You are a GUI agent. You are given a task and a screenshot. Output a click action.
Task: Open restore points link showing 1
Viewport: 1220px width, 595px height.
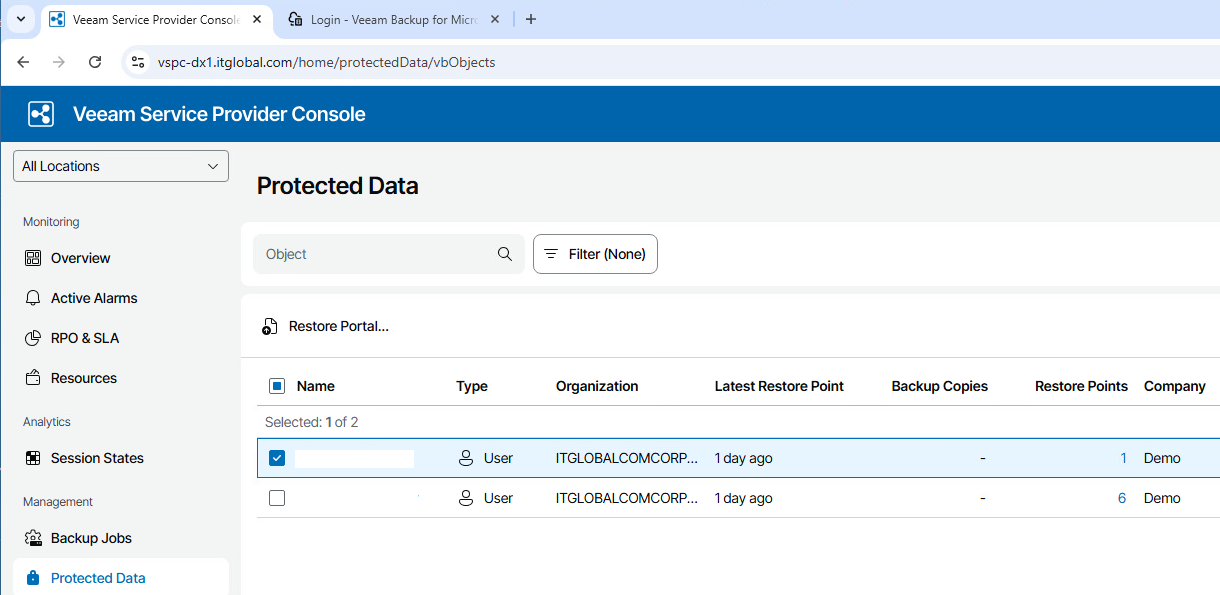click(1123, 458)
